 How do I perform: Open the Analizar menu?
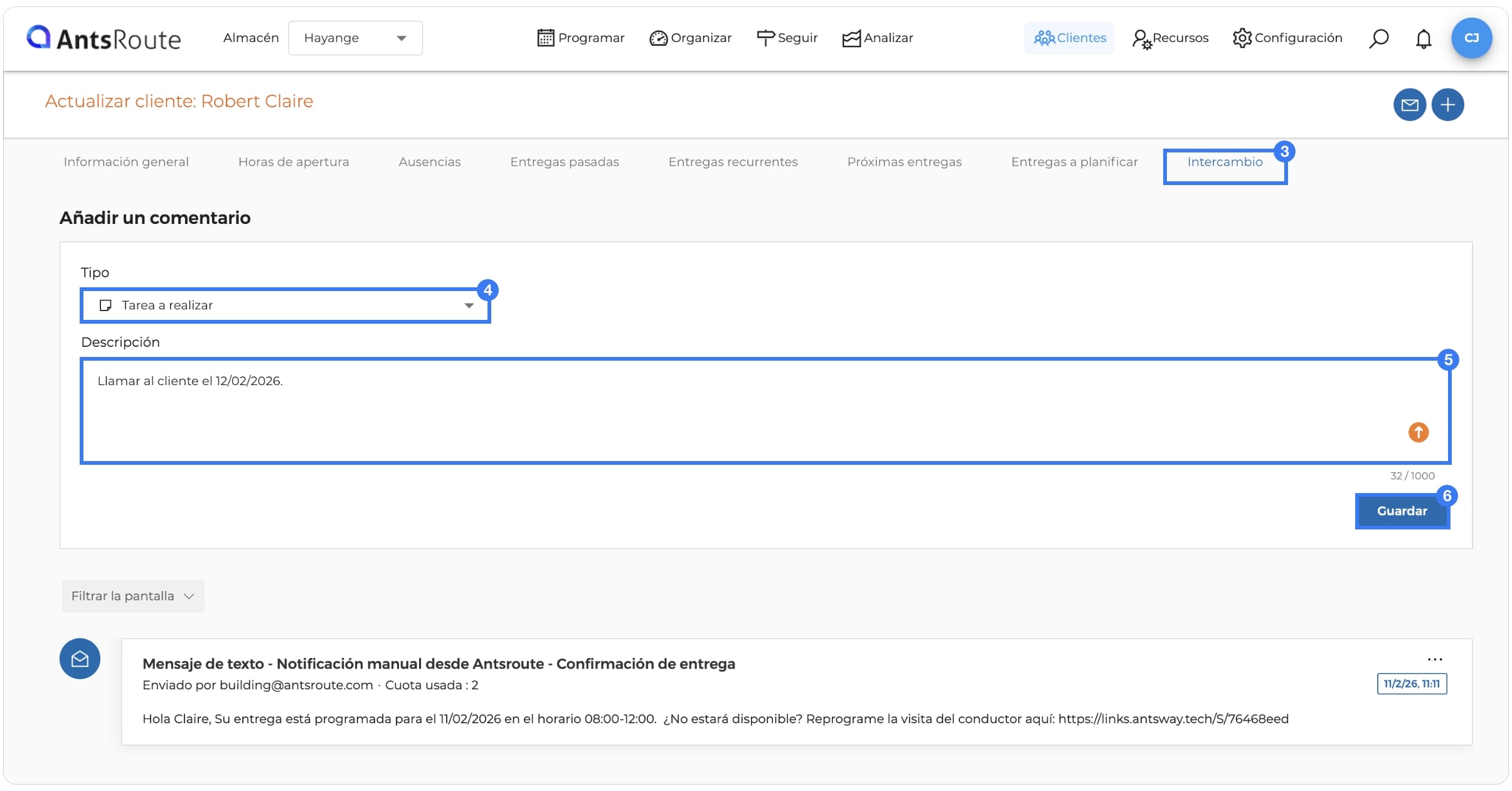pyautogui.click(x=878, y=38)
